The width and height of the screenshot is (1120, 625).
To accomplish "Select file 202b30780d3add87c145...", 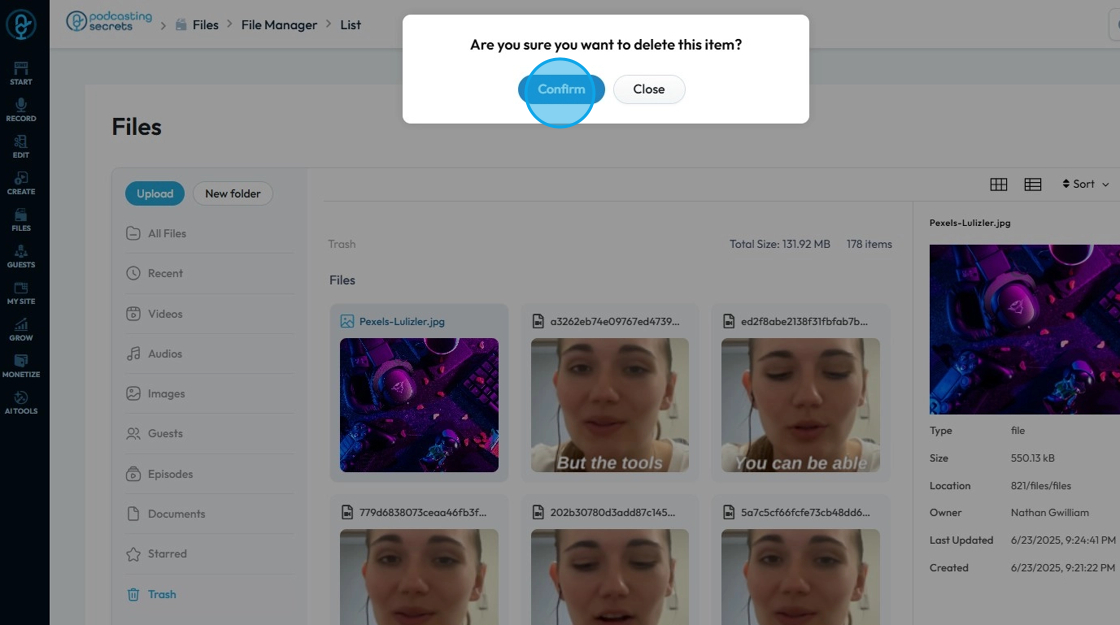I will [x=612, y=512].
